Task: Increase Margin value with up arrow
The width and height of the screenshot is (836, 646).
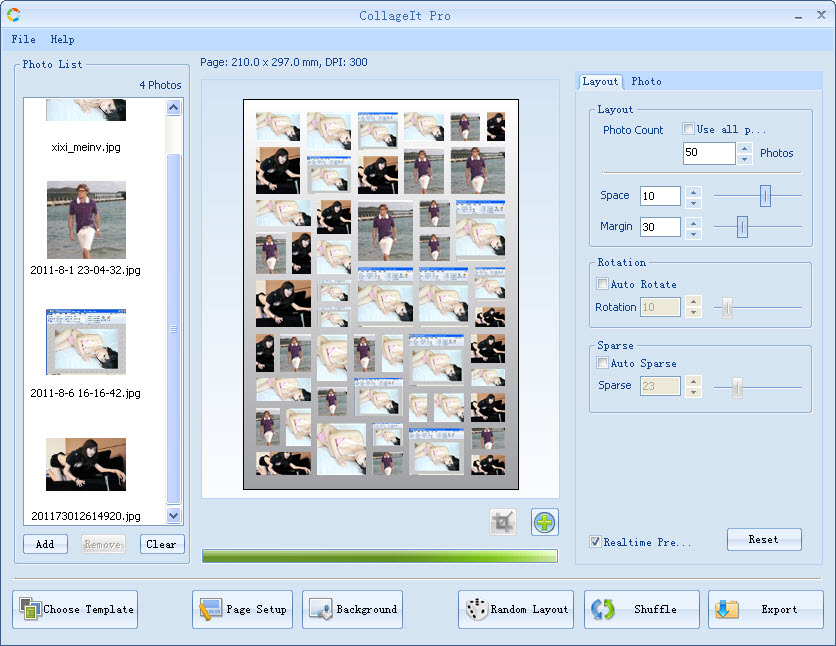Action: click(x=694, y=222)
